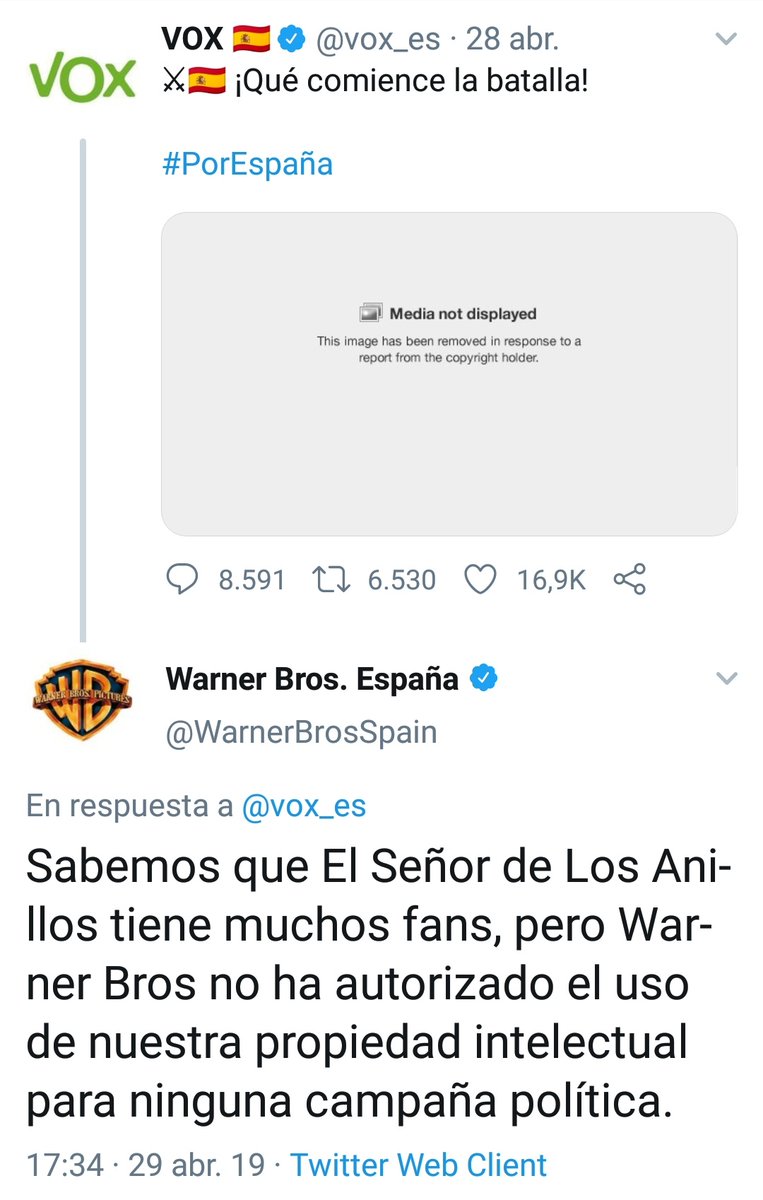Open @vox_es mention in reply line

[304, 806]
